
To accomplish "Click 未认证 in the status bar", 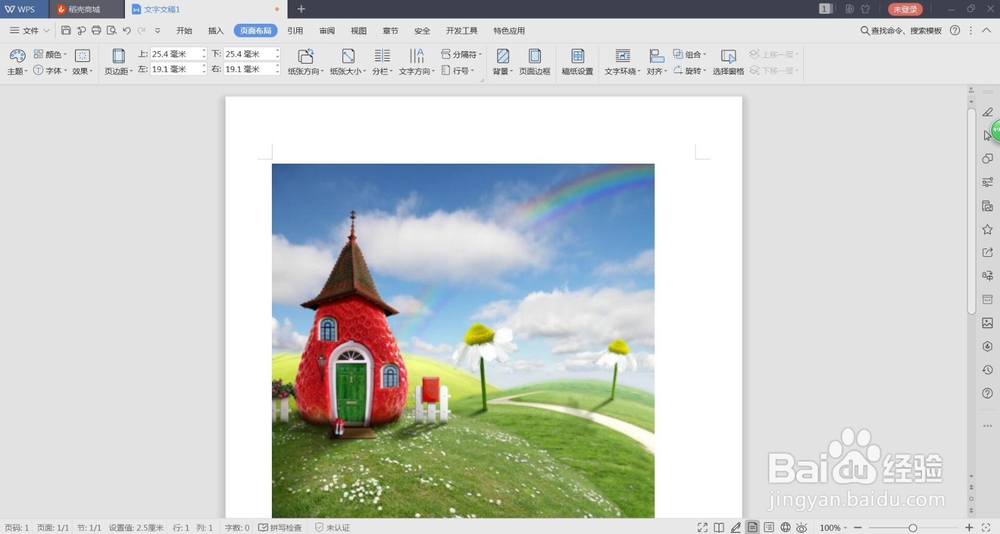I will [332, 528].
